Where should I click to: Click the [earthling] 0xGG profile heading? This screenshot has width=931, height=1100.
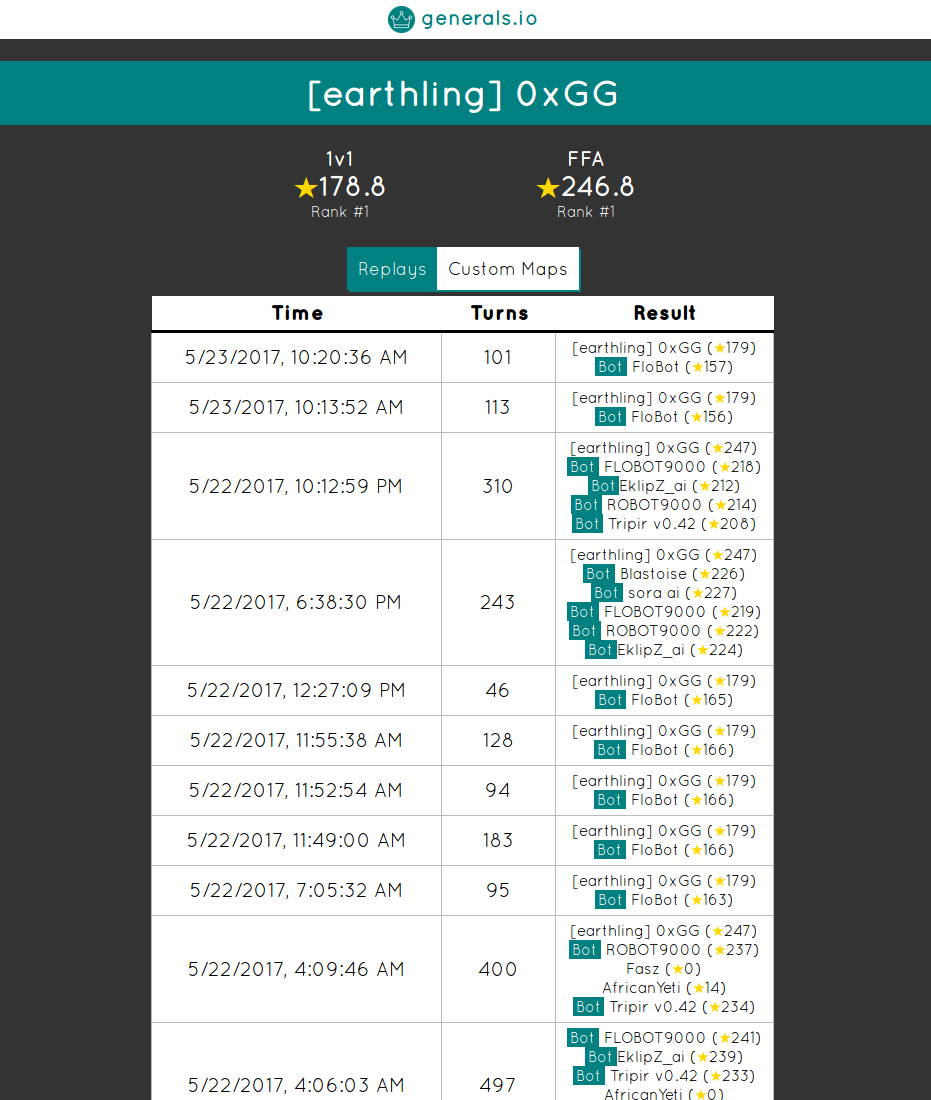[464, 94]
